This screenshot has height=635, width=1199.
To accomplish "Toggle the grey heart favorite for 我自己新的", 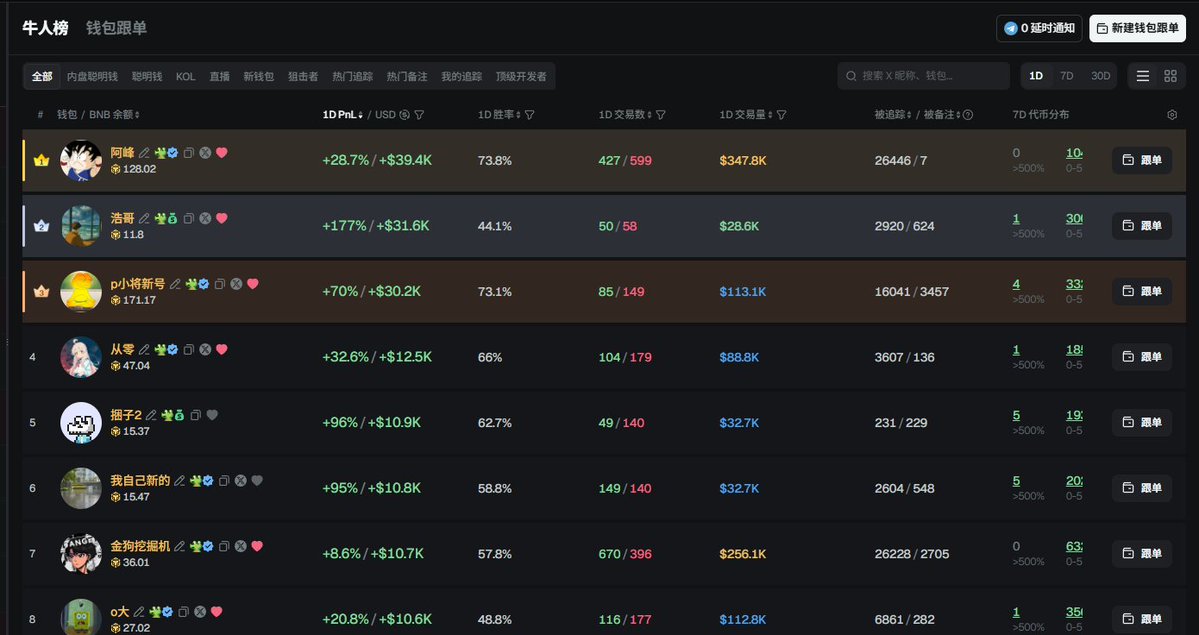I will tap(257, 480).
